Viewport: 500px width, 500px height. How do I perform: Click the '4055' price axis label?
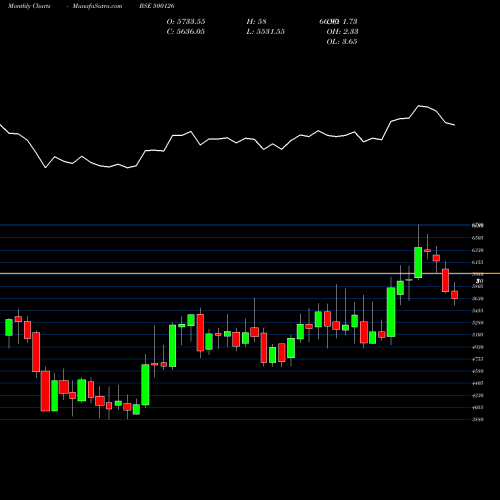478,407
